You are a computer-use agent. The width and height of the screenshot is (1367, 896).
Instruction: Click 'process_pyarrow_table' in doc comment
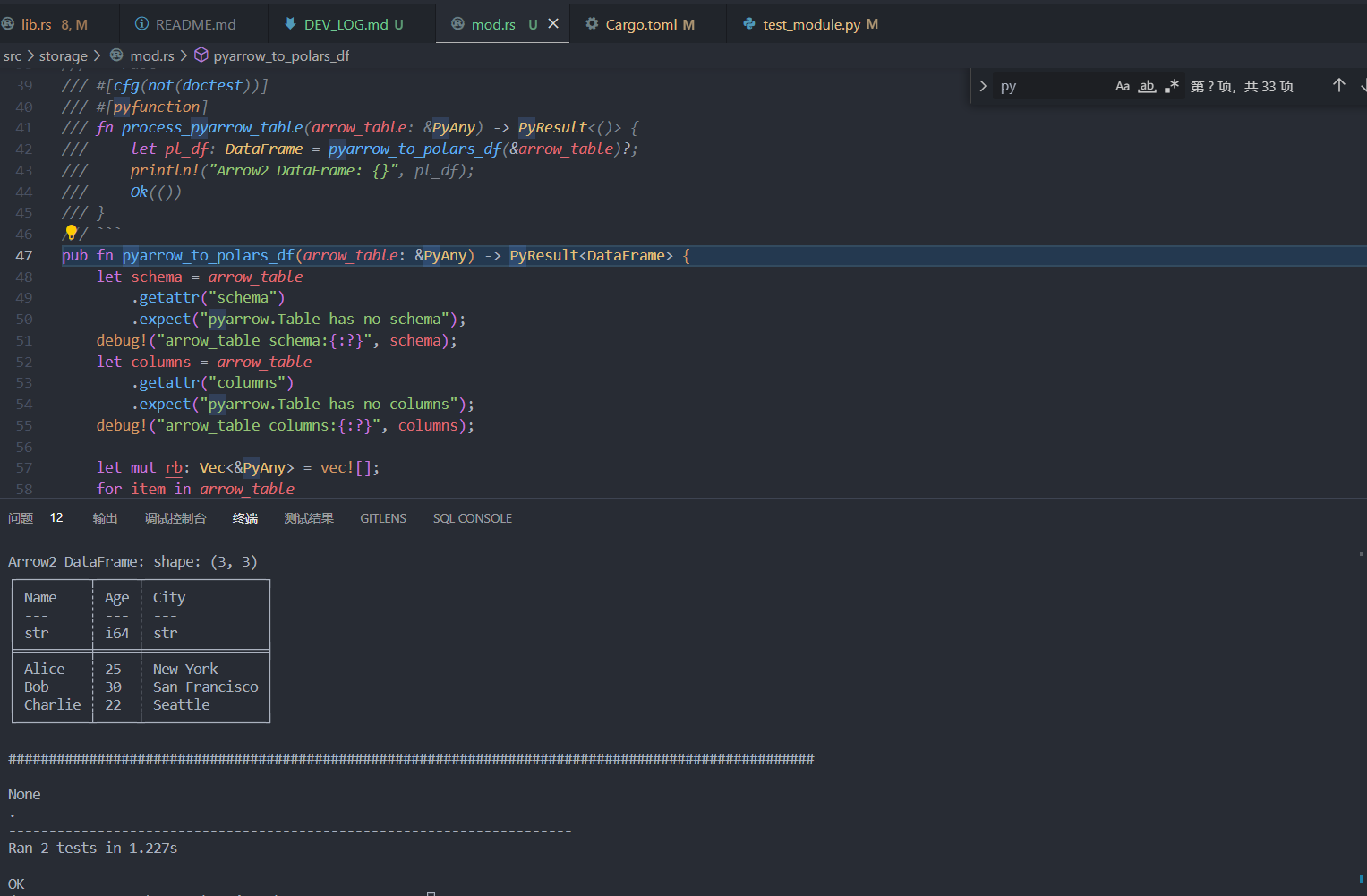point(212,127)
